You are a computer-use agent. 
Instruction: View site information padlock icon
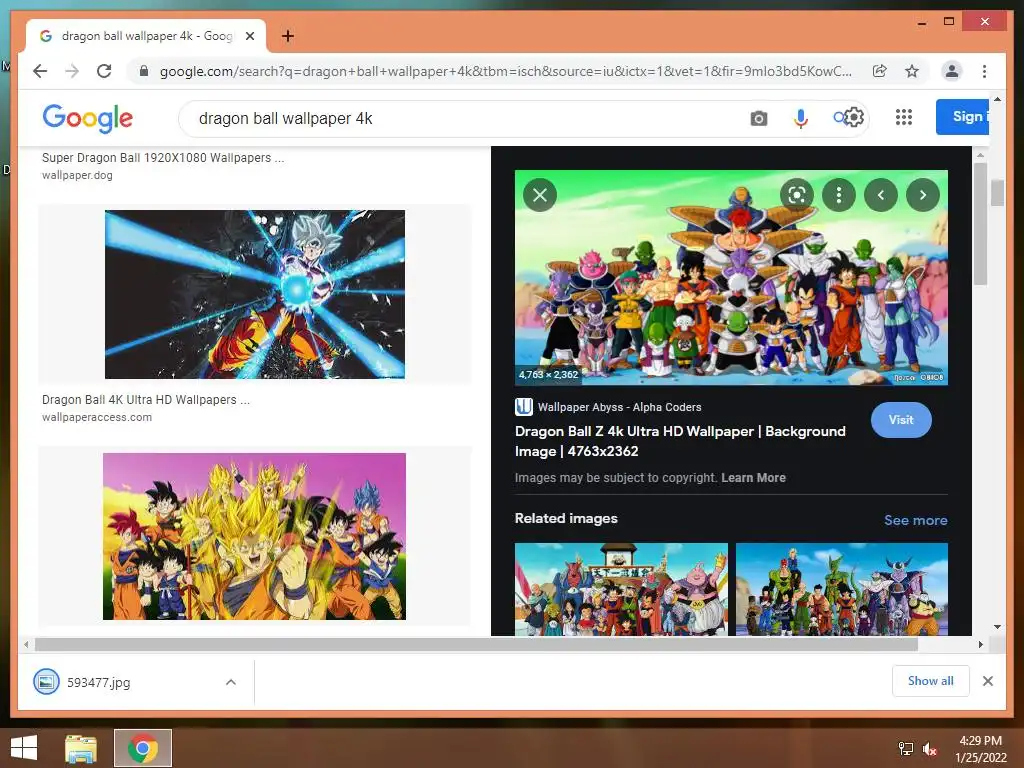(144, 71)
